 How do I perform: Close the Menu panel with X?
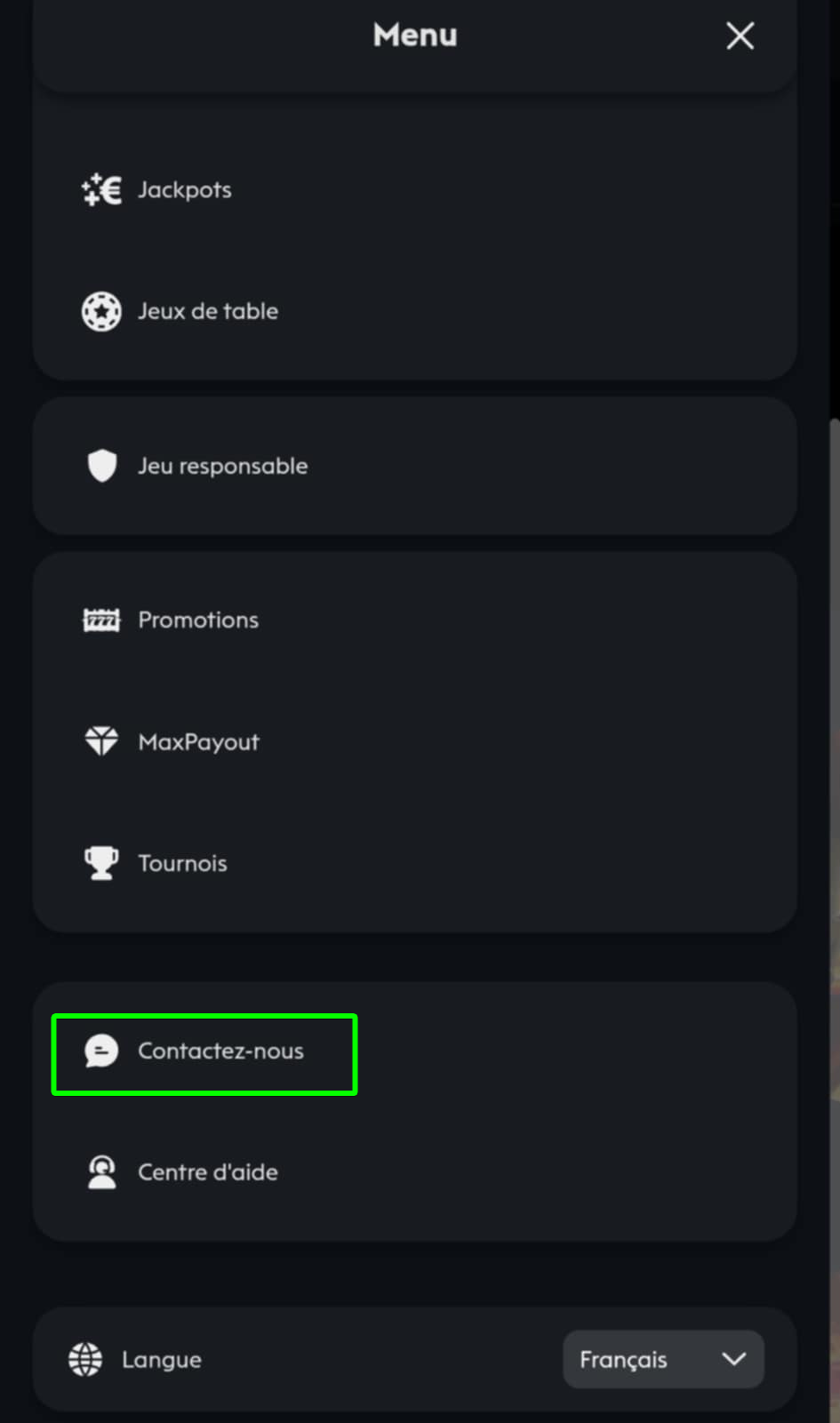(x=740, y=36)
